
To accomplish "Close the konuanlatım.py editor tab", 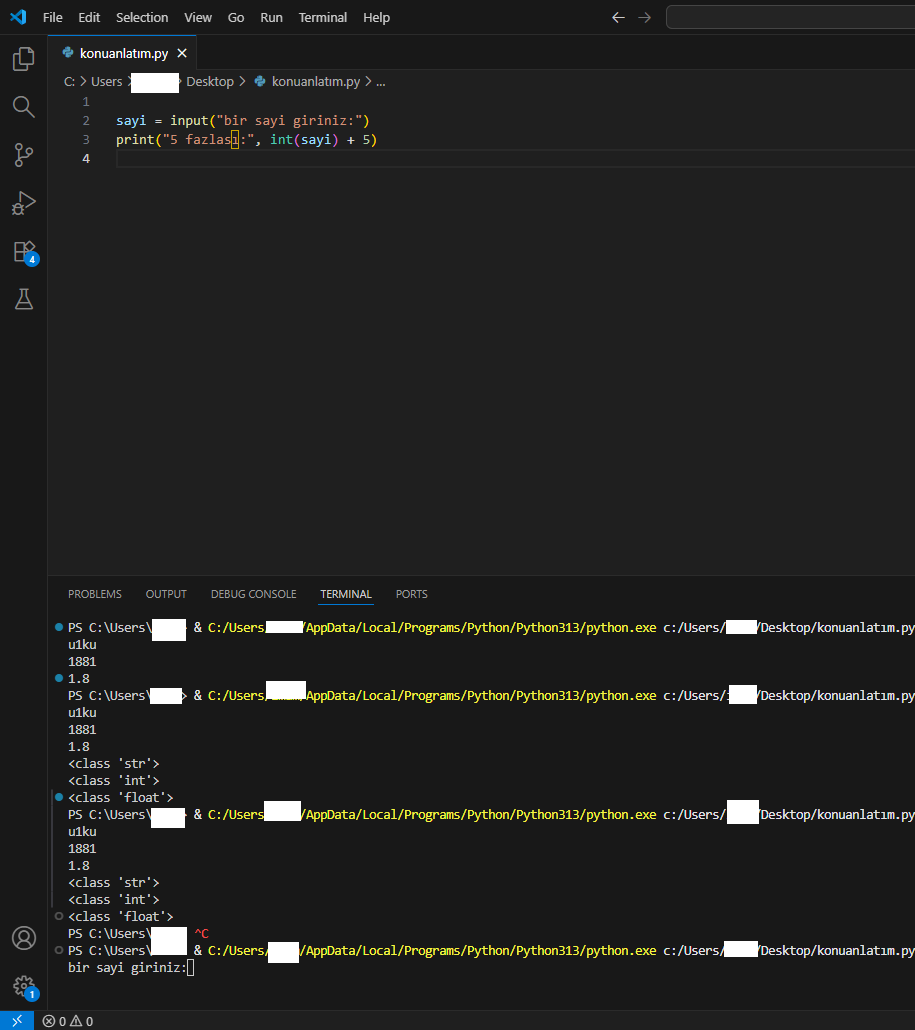I will 182,53.
